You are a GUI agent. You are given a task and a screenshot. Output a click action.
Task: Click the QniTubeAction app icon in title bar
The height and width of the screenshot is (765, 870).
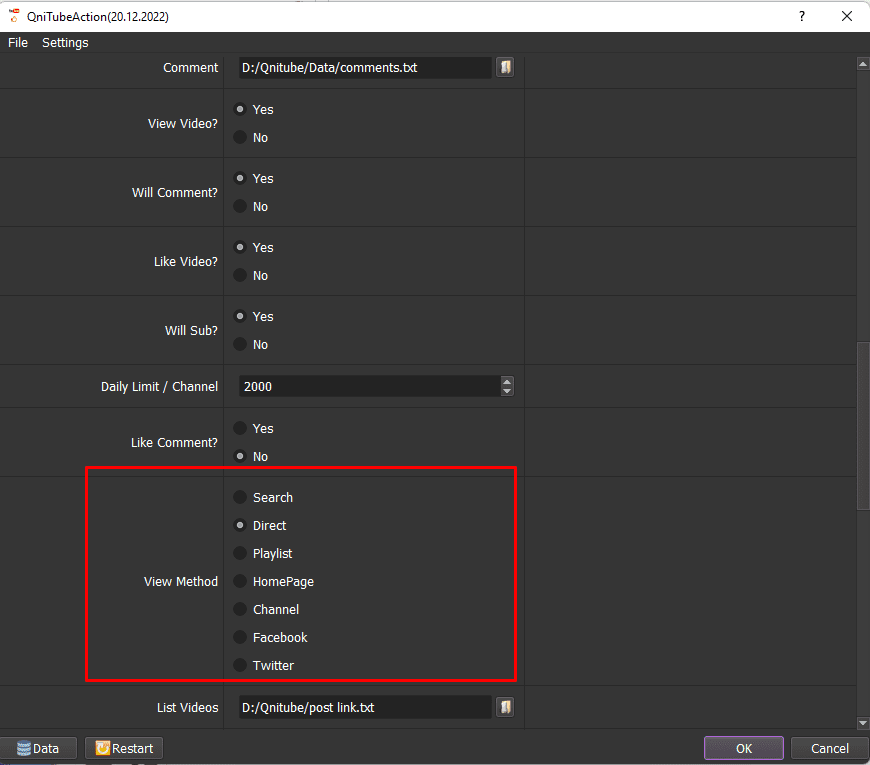point(14,16)
